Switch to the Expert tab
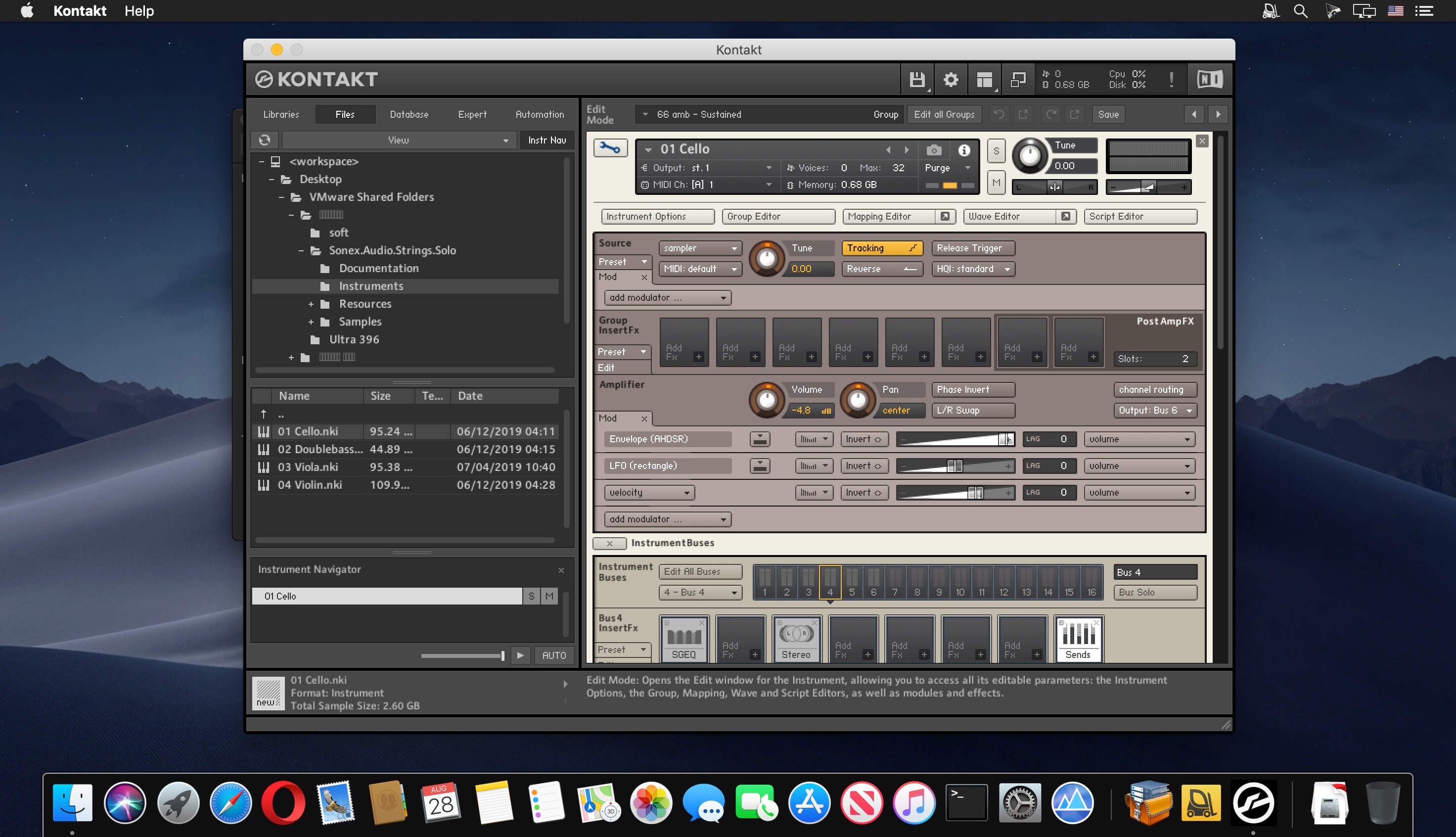Viewport: 1456px width, 837px height. point(472,114)
